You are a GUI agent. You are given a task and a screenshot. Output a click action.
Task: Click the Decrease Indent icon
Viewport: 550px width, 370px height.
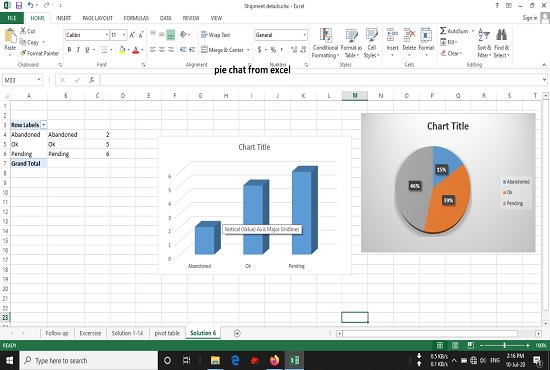coord(183,50)
